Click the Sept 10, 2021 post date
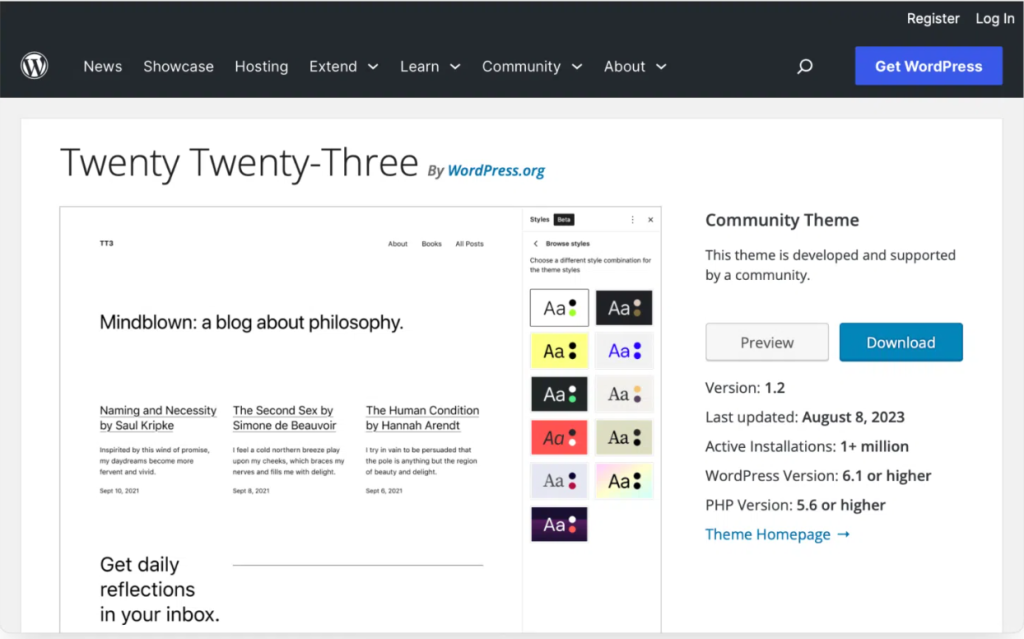 pyautogui.click(x=119, y=491)
